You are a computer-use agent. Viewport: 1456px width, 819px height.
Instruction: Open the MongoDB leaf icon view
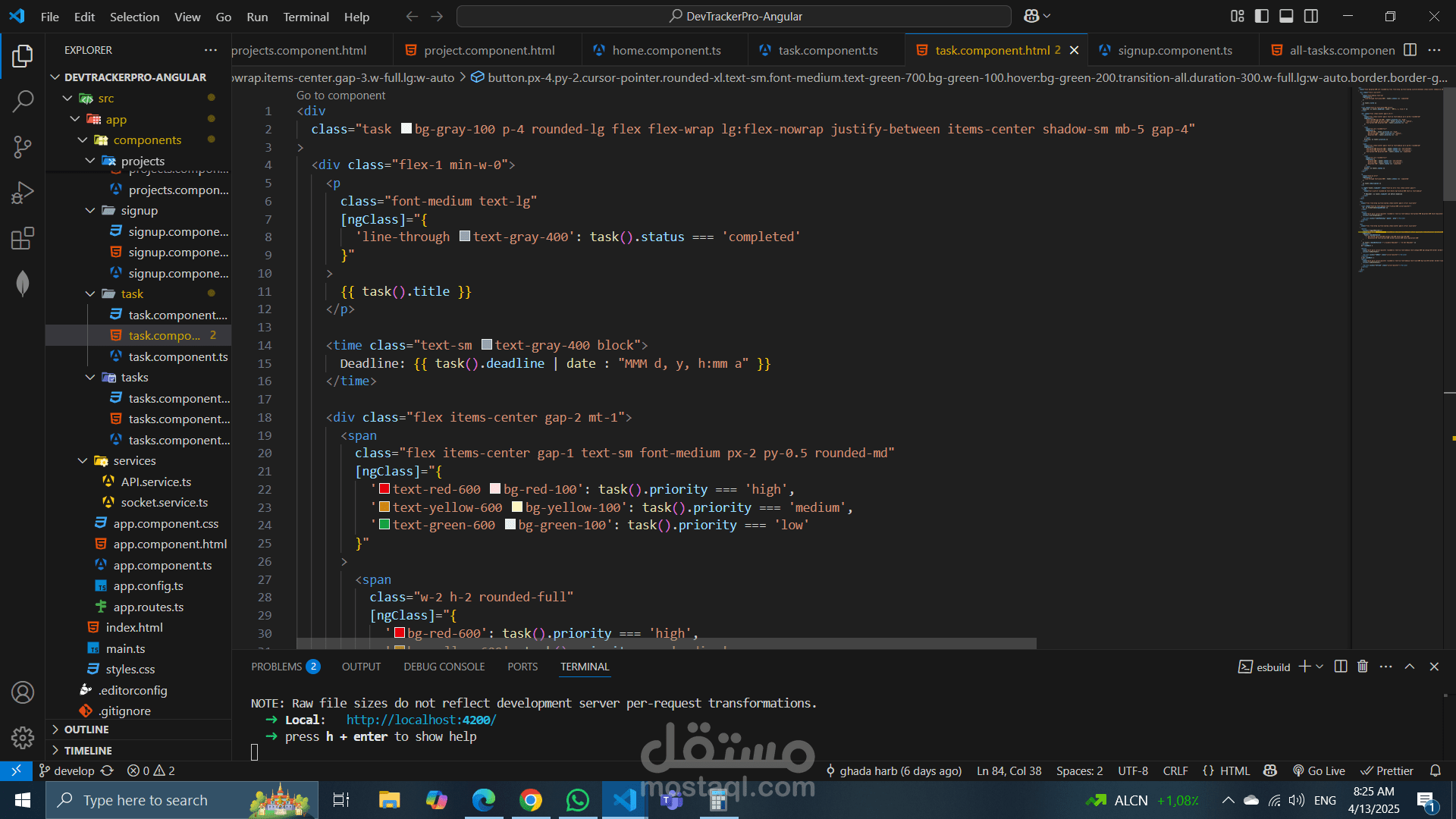23,284
